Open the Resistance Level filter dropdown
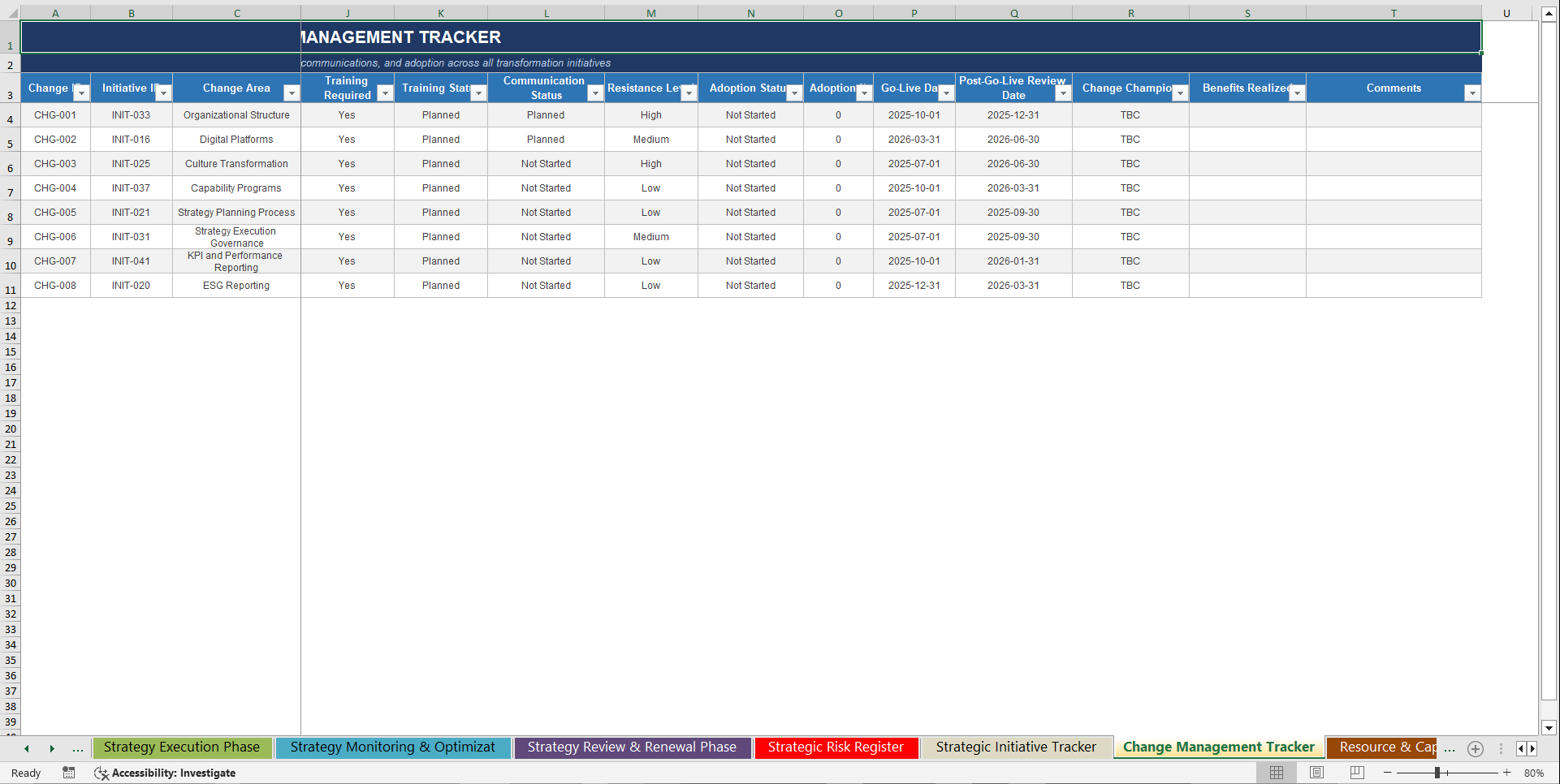The width and height of the screenshot is (1560, 784). (689, 93)
